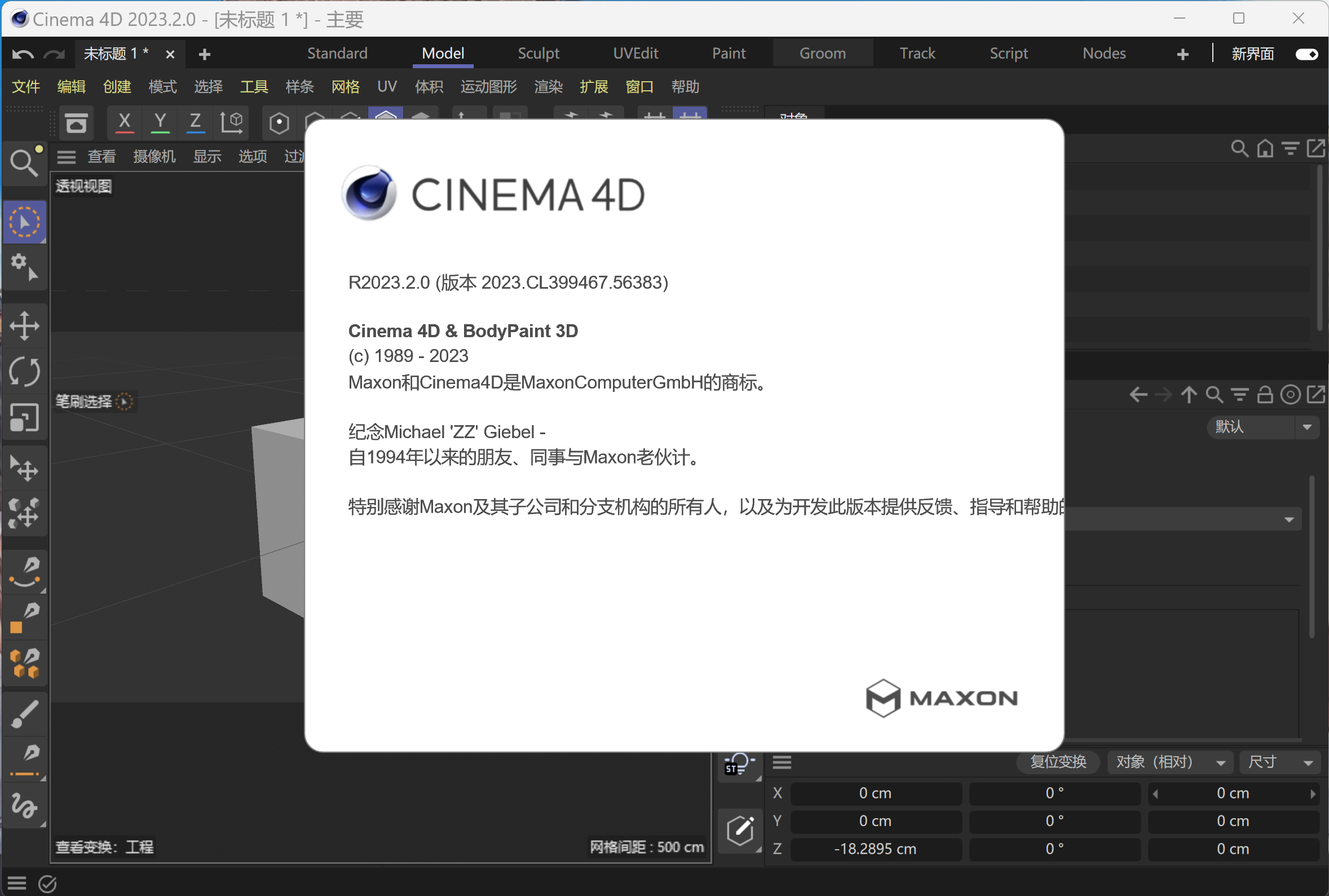Click the Maxon logo on splash screen
Screen dimensions: 1329x896
[x=940, y=698]
